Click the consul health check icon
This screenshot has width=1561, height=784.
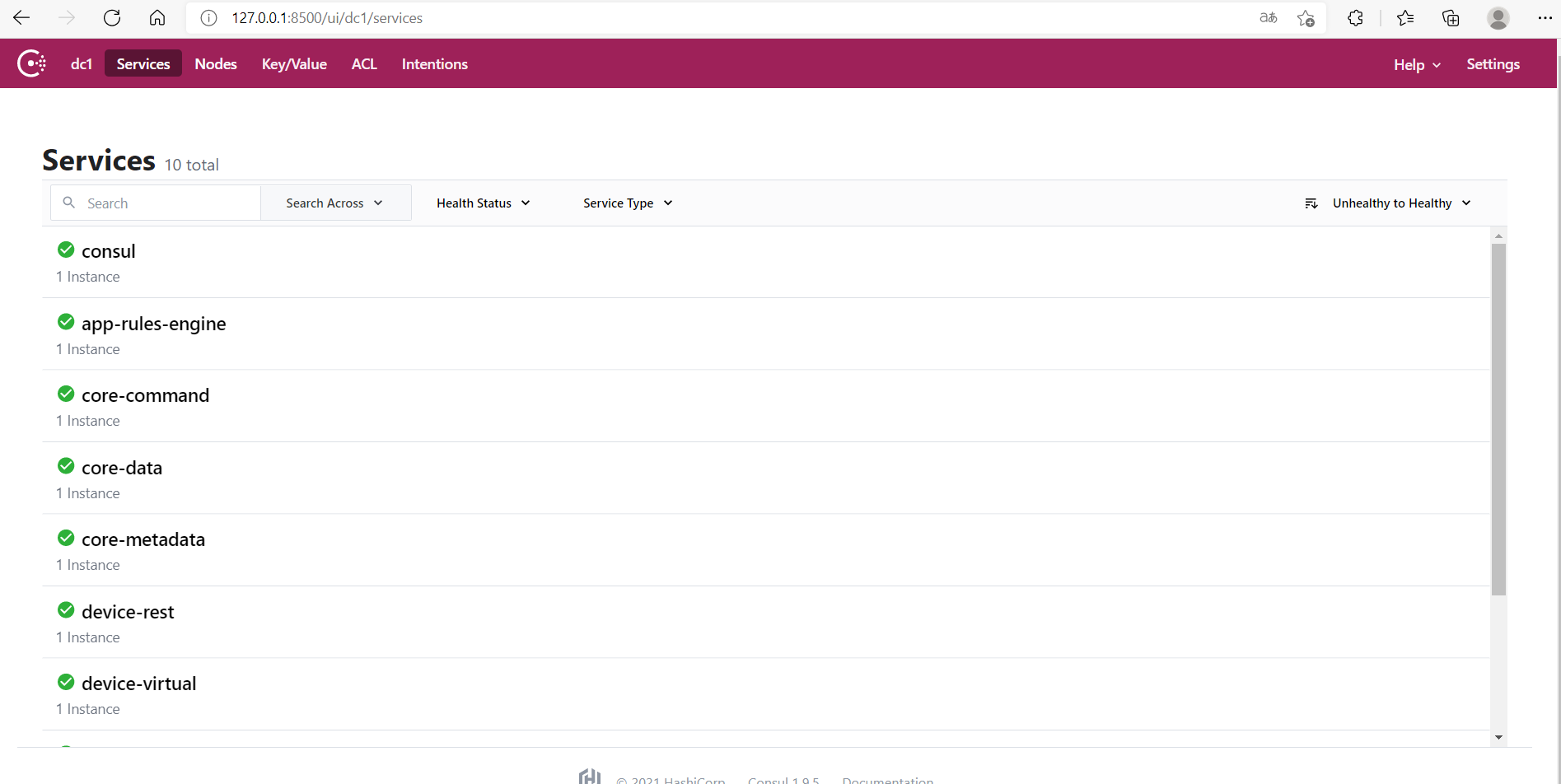point(66,250)
